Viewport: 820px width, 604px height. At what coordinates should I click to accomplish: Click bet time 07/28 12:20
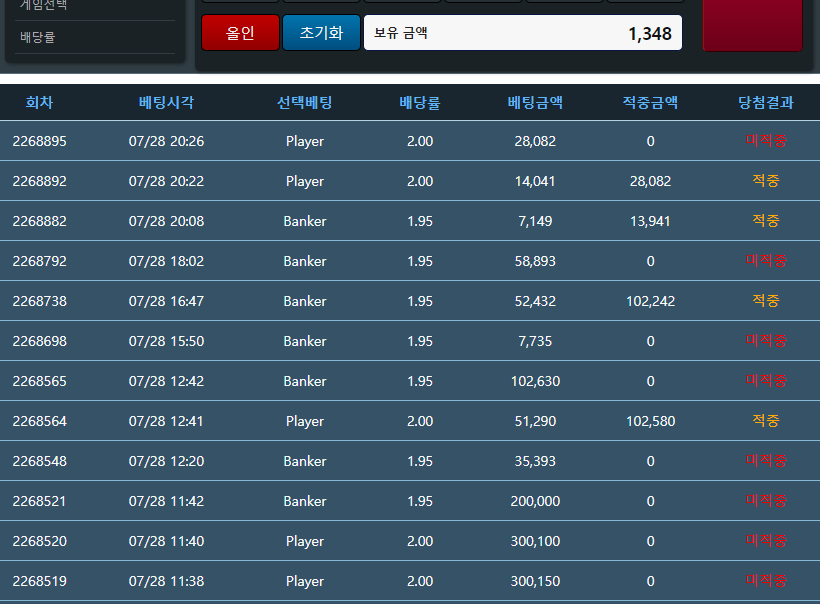pyautogui.click(x=166, y=461)
